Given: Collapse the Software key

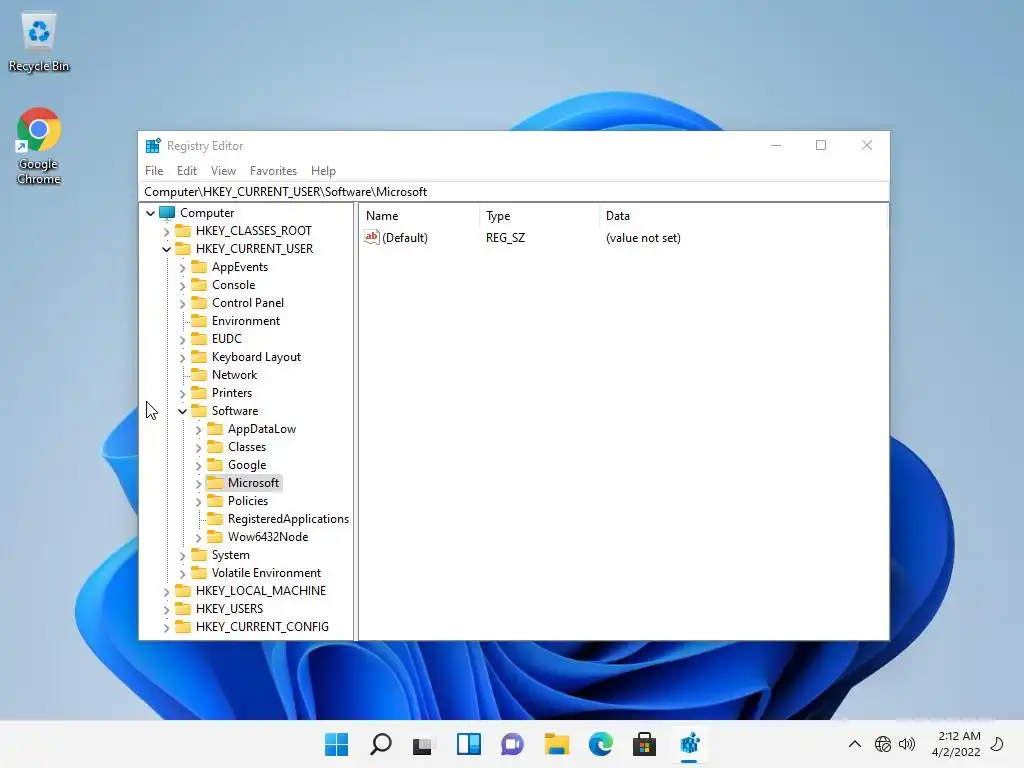Looking at the screenshot, I should pos(183,411).
